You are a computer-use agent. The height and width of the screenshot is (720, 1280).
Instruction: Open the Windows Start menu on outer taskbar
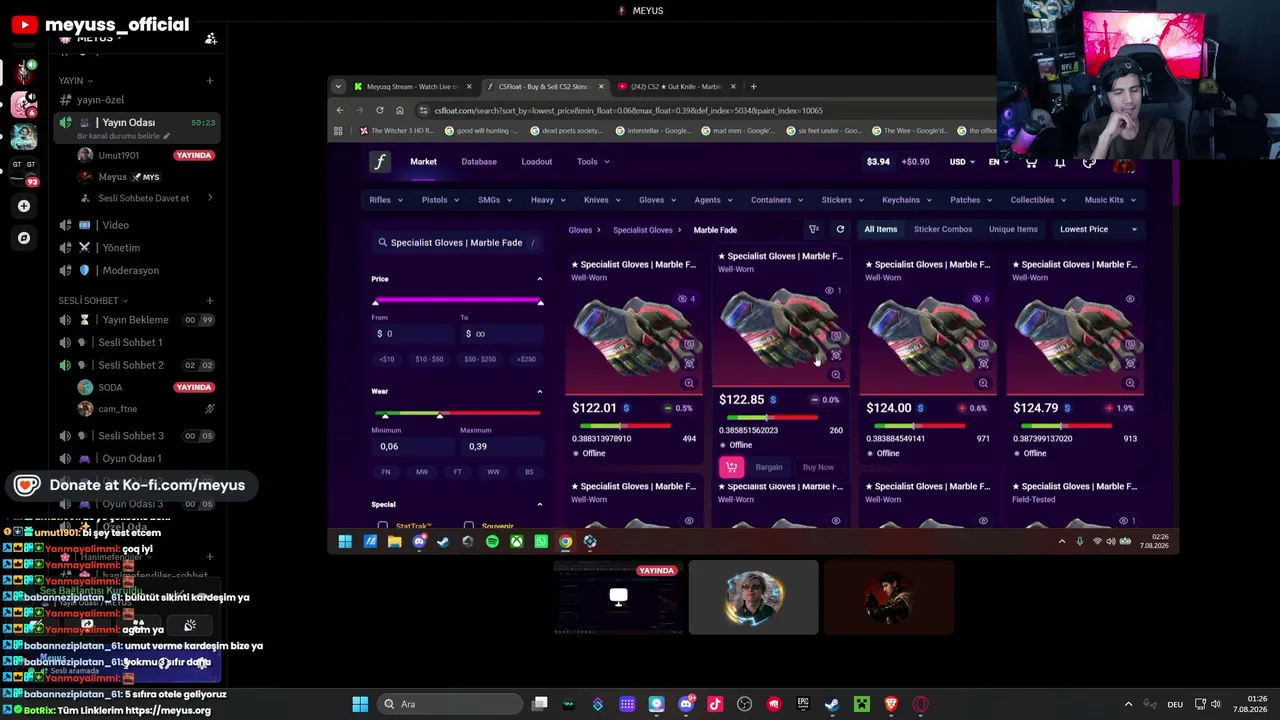pyautogui.click(x=360, y=704)
